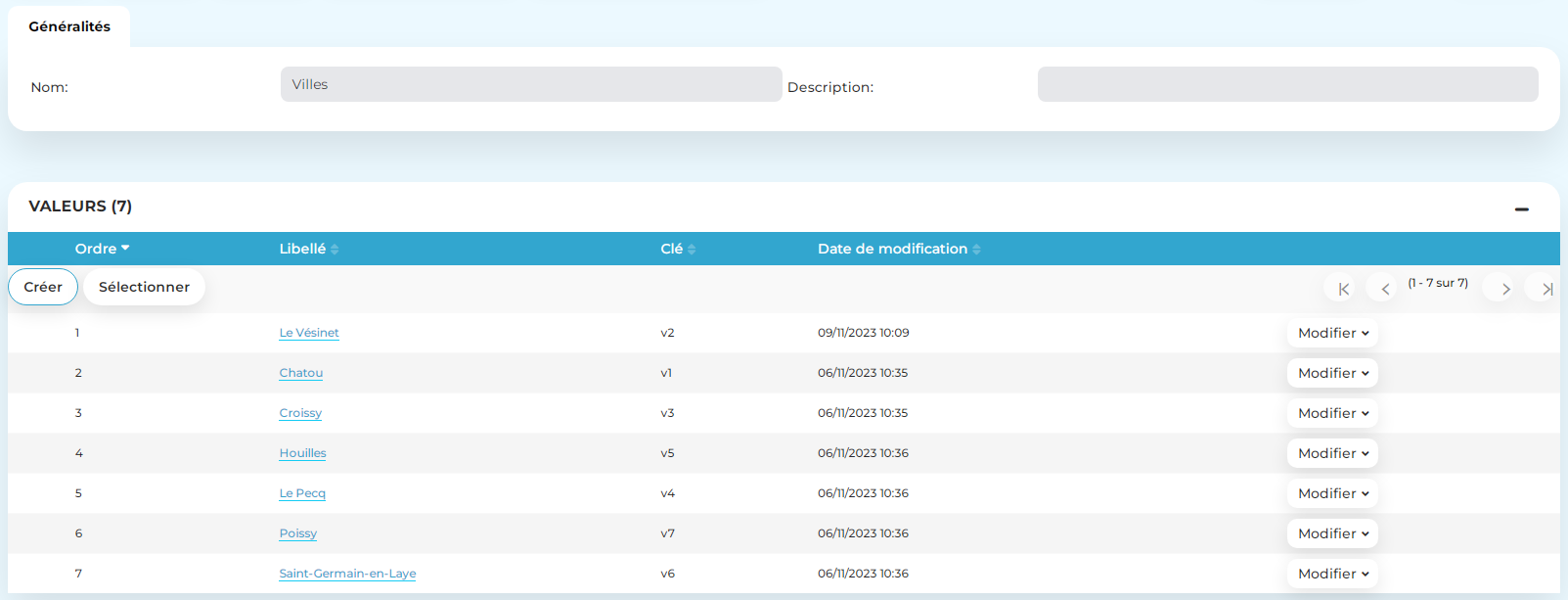
Task: Open the Croissy value link
Action: tap(300, 413)
